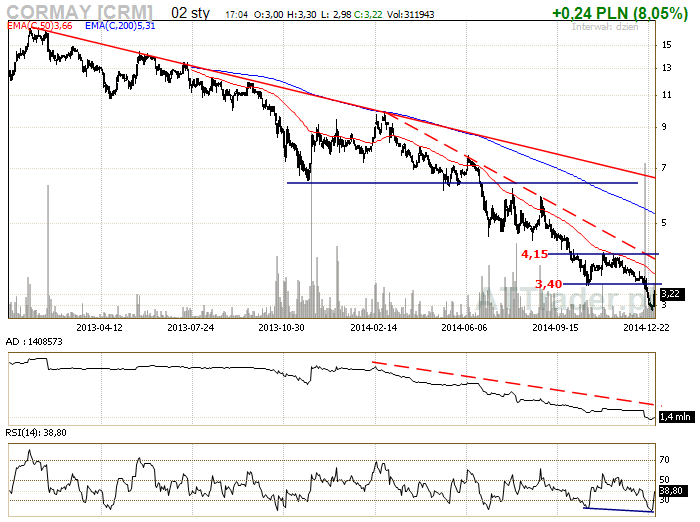This screenshot has width=700, height=522.
Task: Click the 4,15 resistance level label
Action: pyautogui.click(x=534, y=254)
